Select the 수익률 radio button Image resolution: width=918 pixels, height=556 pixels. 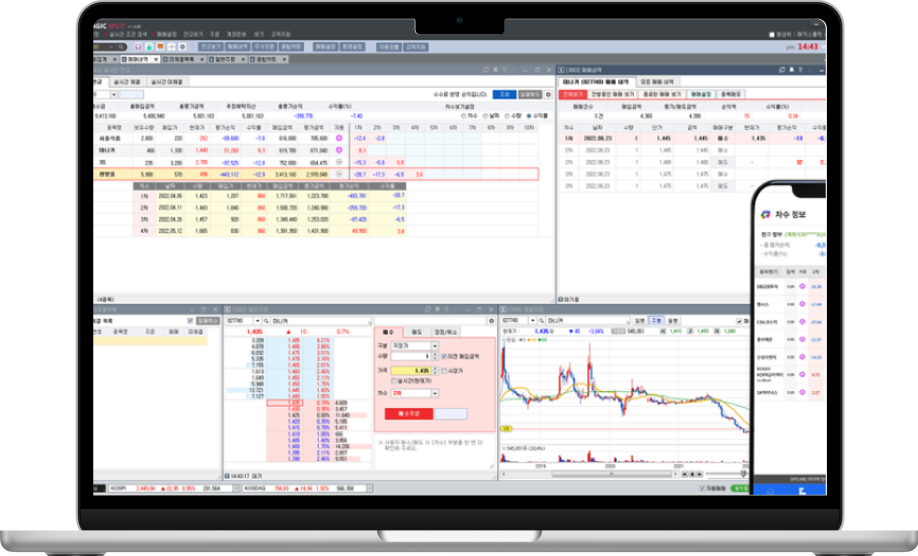click(x=529, y=116)
